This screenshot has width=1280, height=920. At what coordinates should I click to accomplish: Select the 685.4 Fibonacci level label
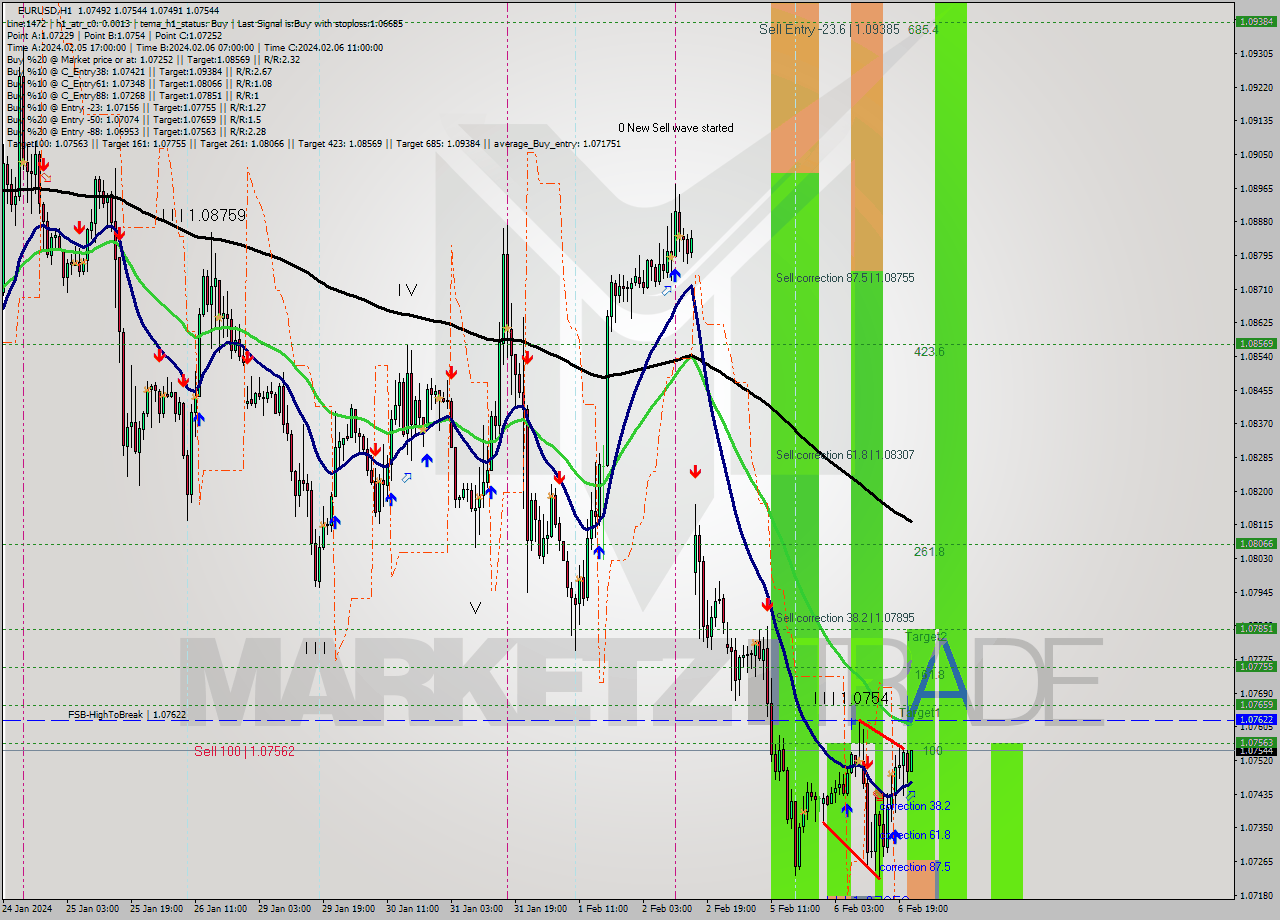(923, 30)
